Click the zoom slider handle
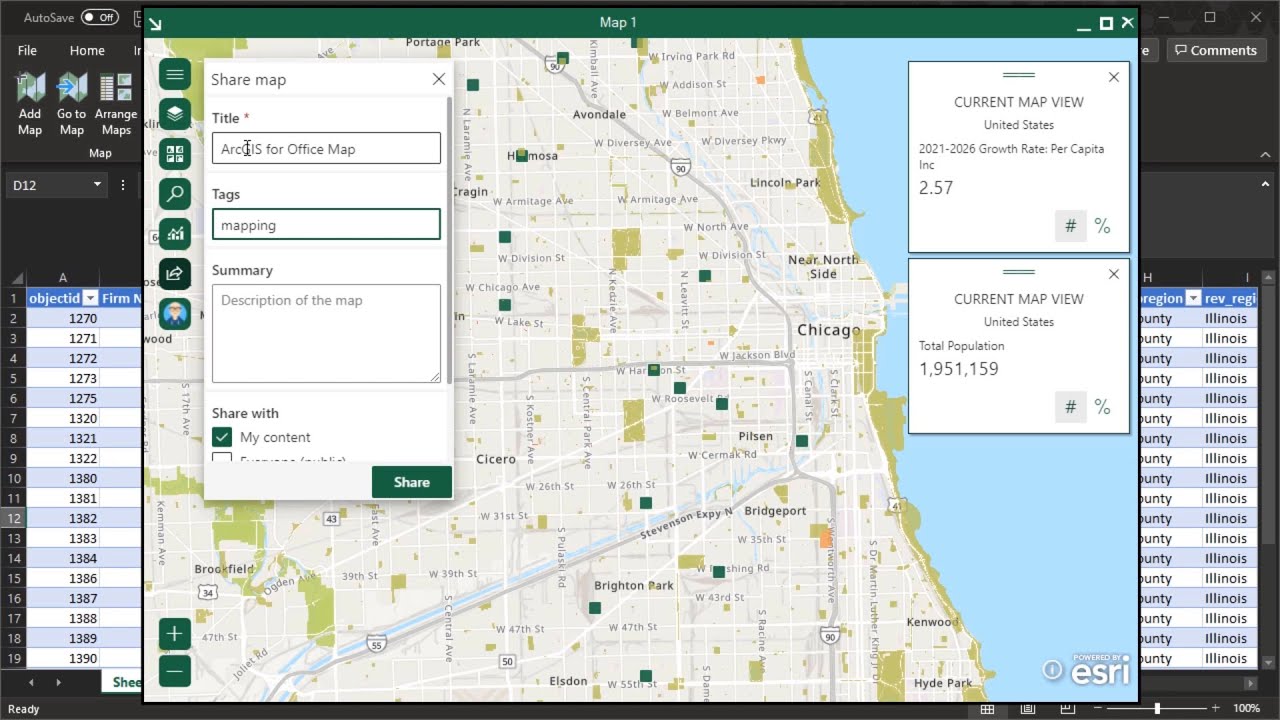This screenshot has width=1280, height=720. (x=1157, y=709)
